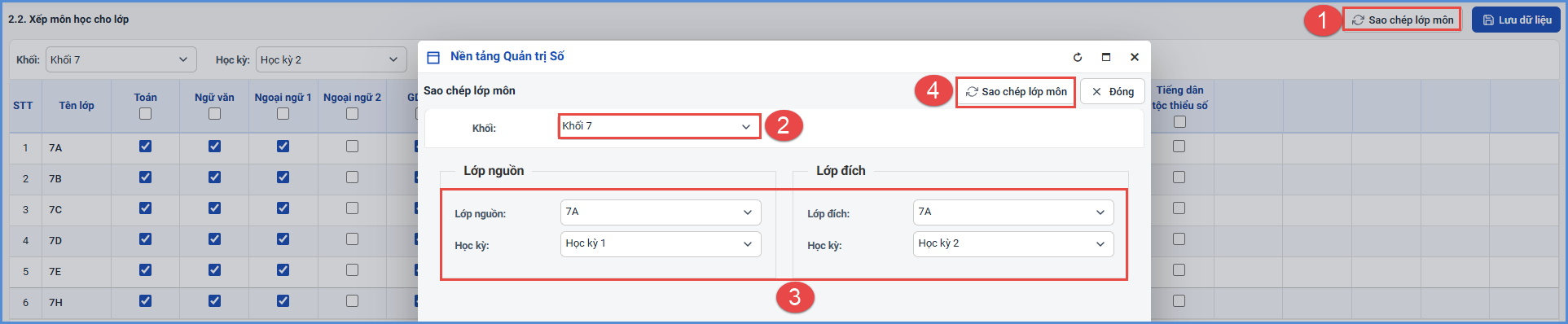Screen dimensions: 1568x324
Task: Open the Lớp nguồn class dropdown
Action: (x=661, y=212)
